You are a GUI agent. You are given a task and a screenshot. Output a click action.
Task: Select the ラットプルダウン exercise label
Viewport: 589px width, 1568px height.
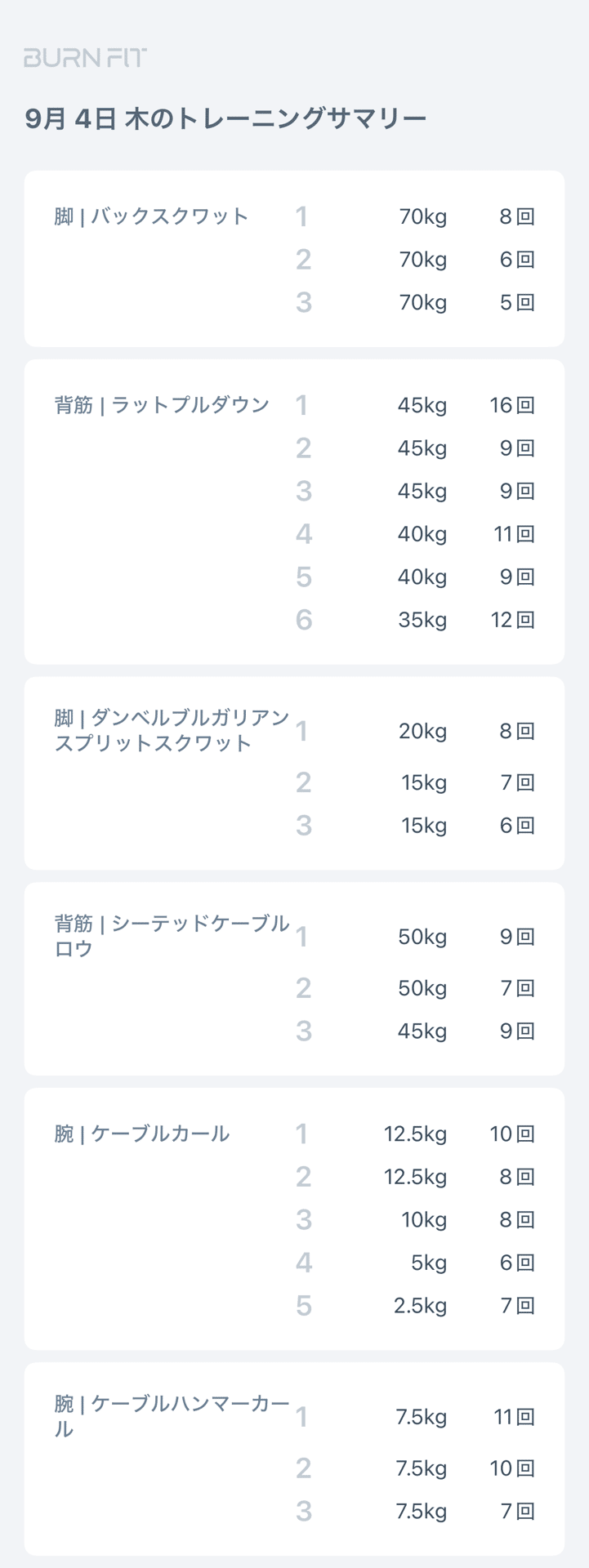click(x=162, y=405)
